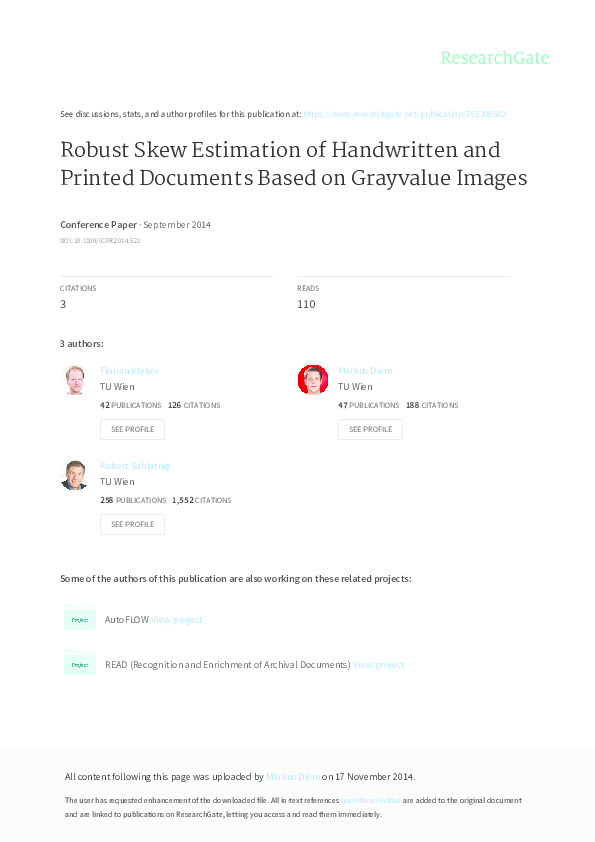595x842 pixels.
Task: Select the CITATIONS count of 3
Action: pyautogui.click(x=62, y=303)
